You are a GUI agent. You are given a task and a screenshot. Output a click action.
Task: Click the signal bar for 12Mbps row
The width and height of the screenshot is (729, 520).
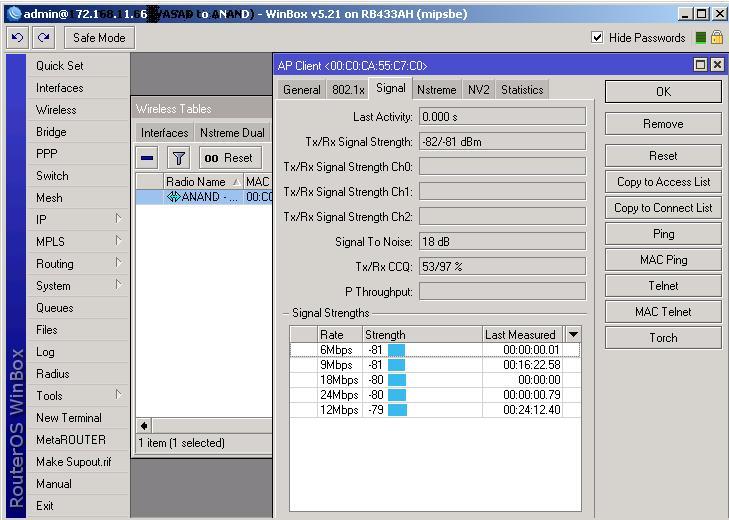tap(398, 410)
